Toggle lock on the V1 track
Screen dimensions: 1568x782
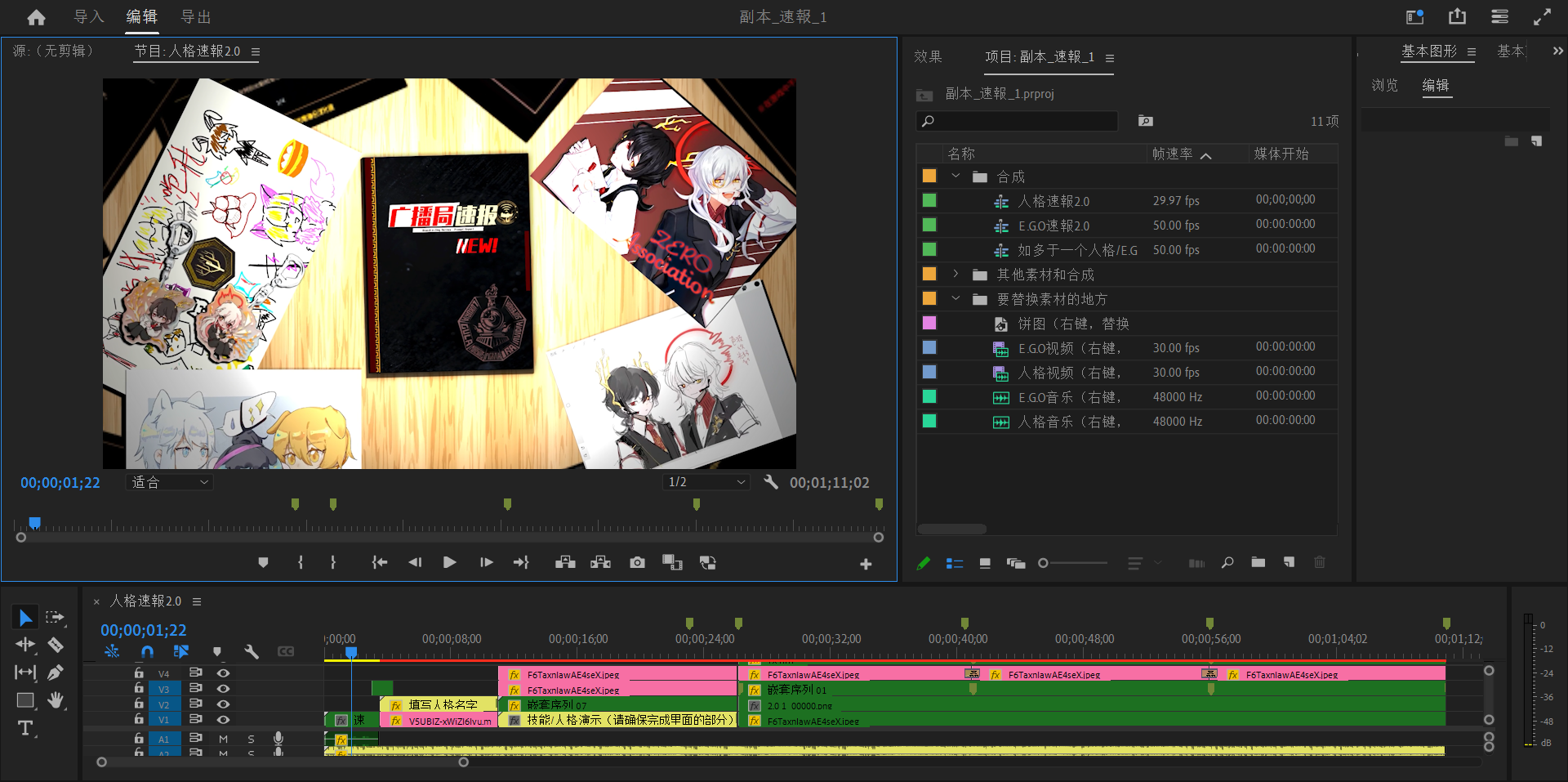(x=139, y=719)
